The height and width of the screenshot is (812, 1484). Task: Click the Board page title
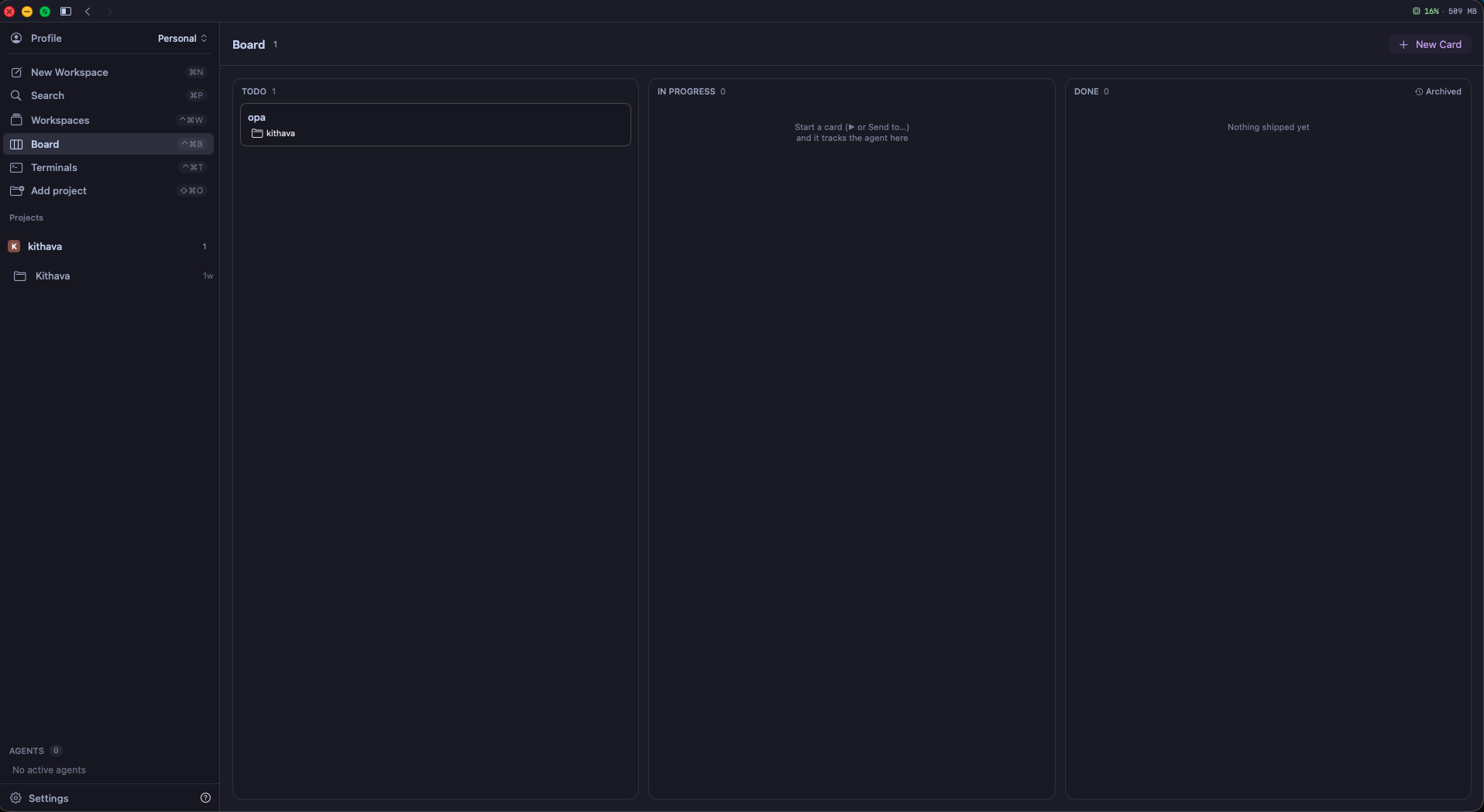[249, 45]
